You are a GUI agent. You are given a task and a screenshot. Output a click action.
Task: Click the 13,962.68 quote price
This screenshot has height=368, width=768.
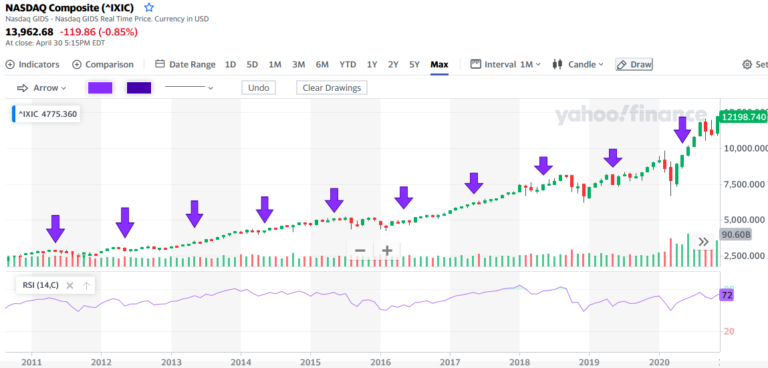29,32
